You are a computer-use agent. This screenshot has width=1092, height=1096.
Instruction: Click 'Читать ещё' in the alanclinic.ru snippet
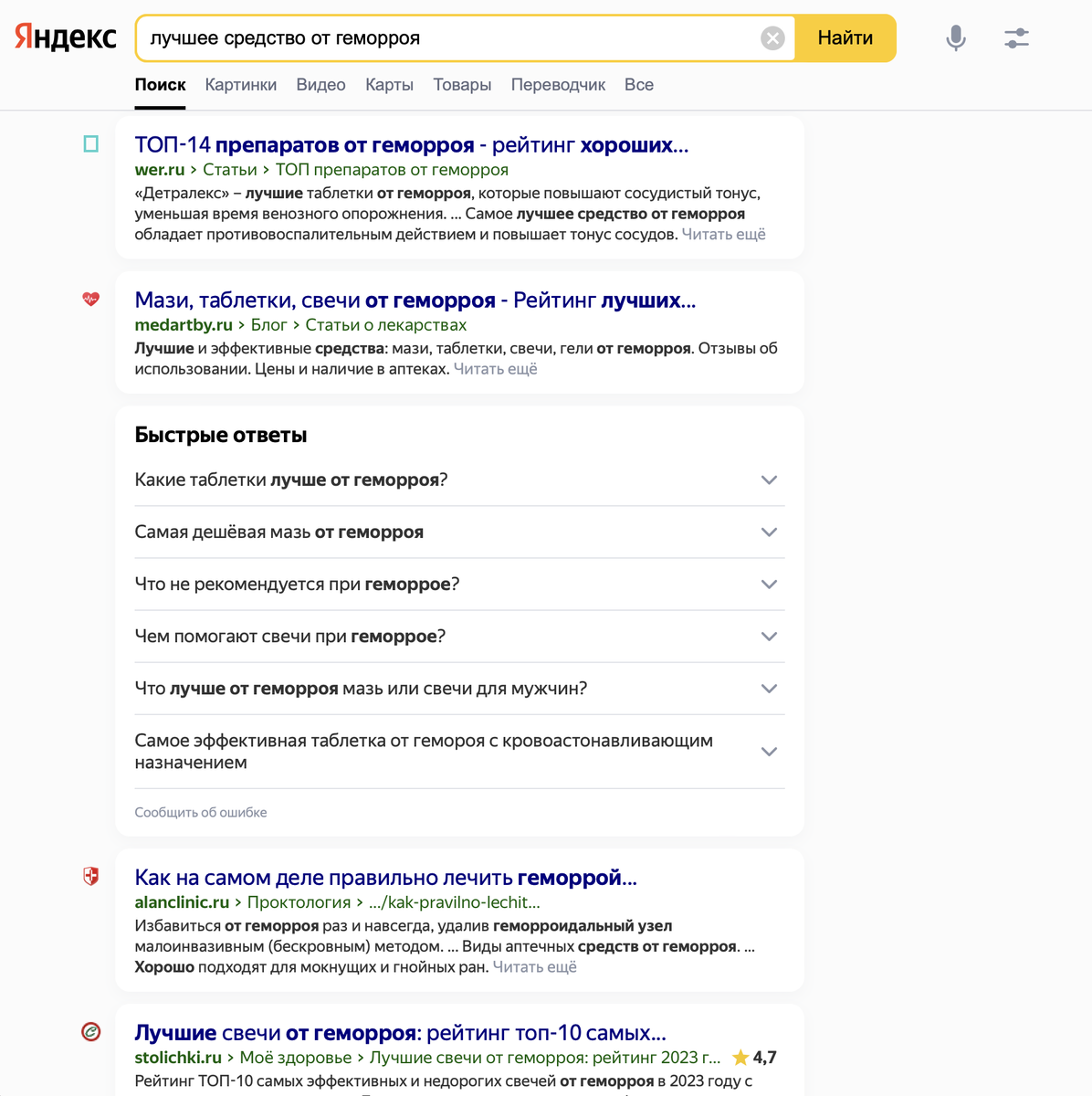coord(534,967)
